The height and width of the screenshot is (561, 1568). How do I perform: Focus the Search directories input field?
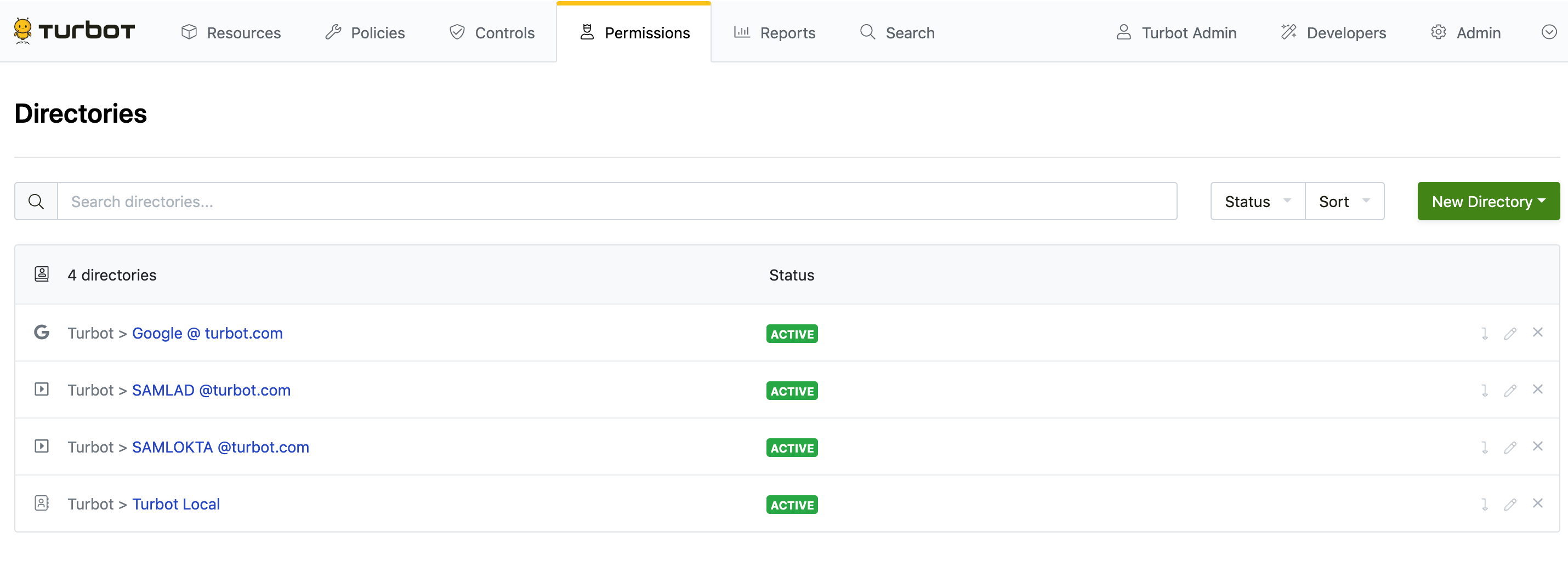pos(617,202)
